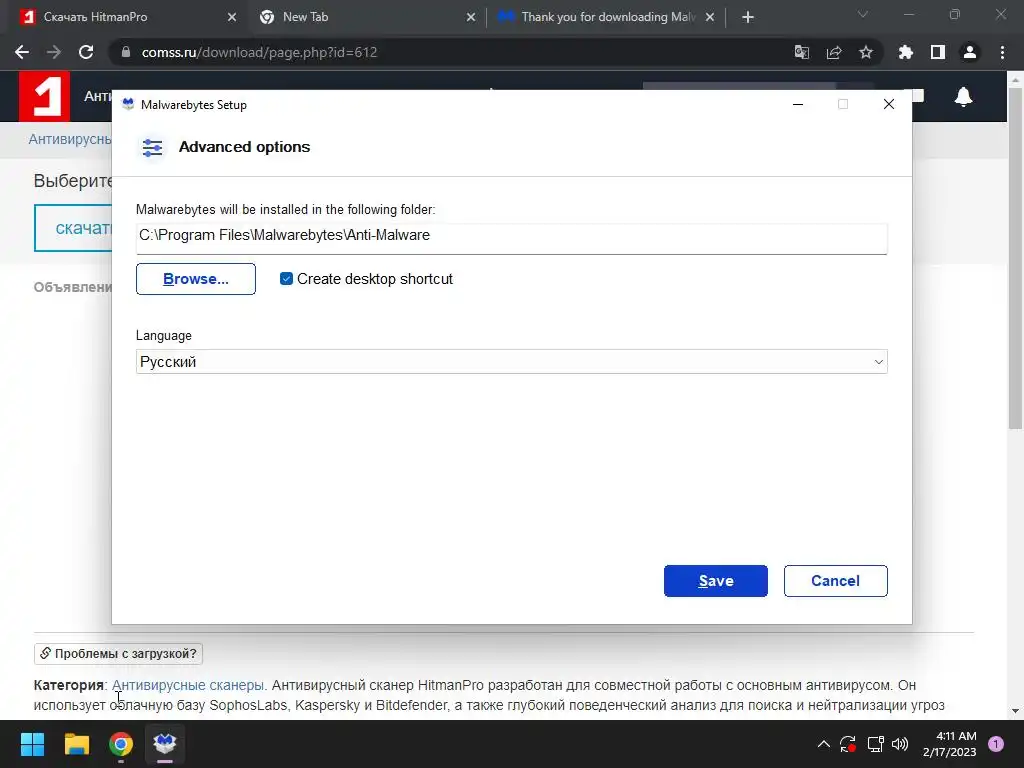Open Browse to choose the install folder
The height and width of the screenshot is (768, 1024).
(196, 279)
